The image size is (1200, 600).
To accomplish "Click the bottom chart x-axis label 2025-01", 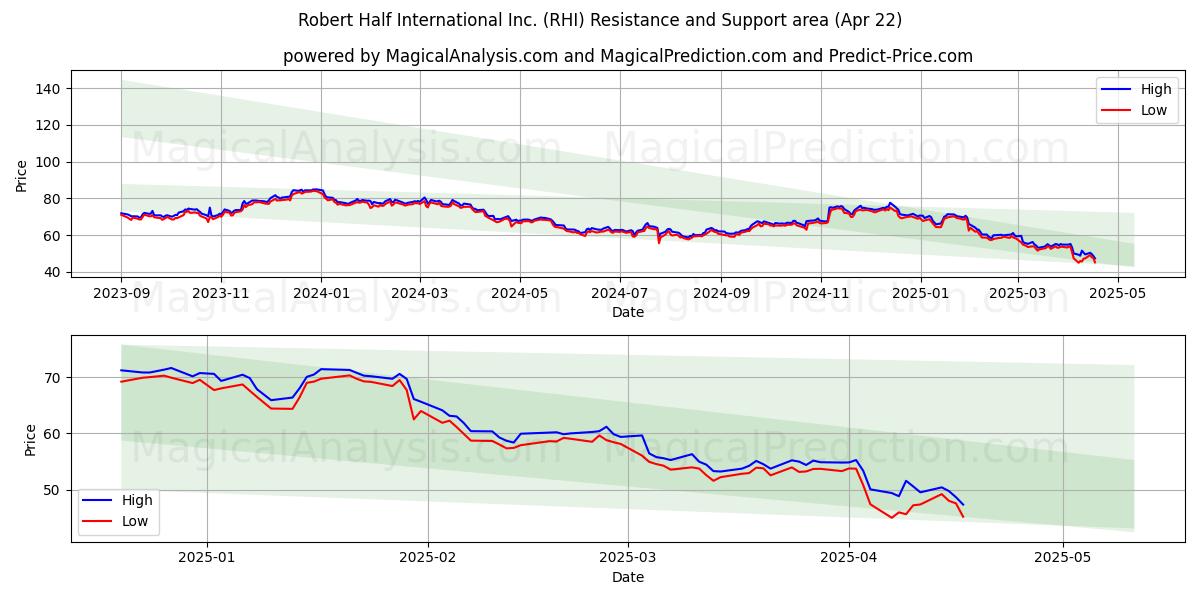I will click(x=207, y=560).
